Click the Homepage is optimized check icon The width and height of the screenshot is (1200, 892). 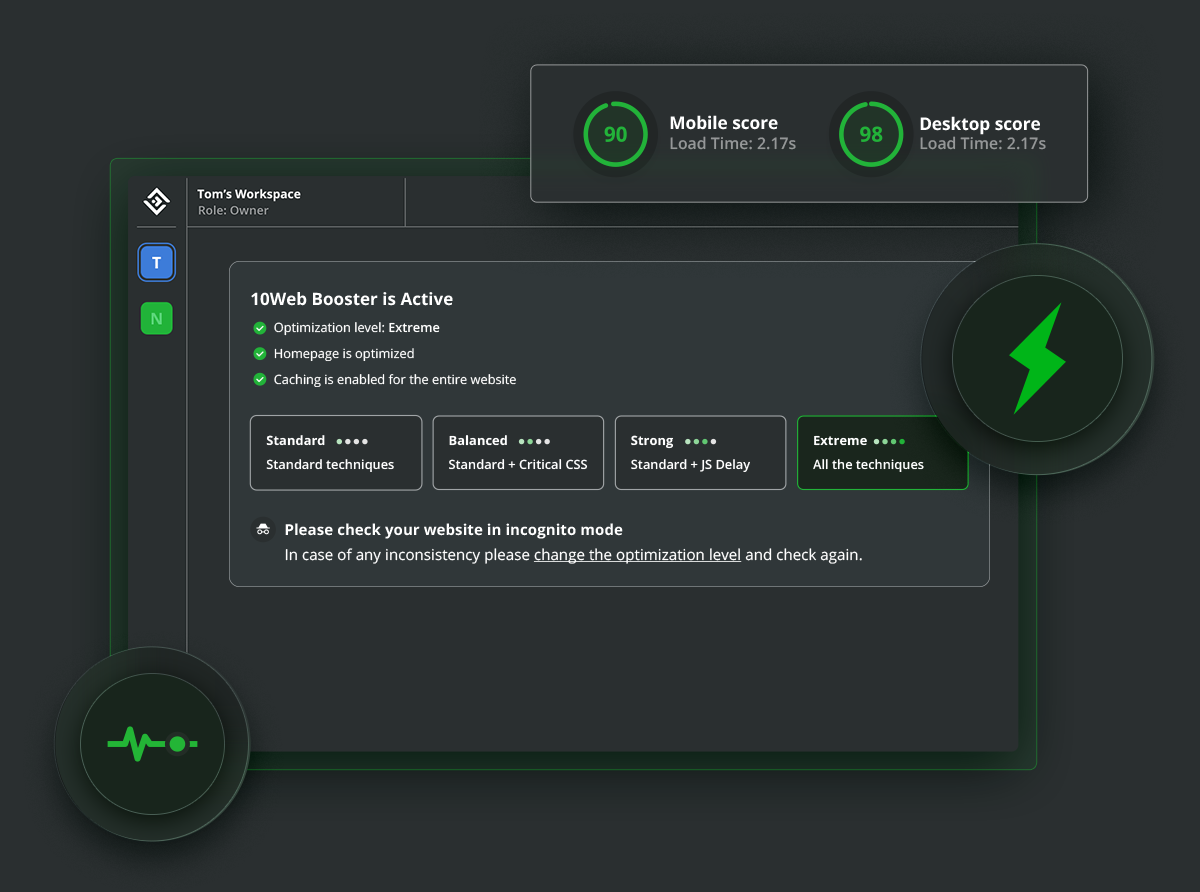260,354
